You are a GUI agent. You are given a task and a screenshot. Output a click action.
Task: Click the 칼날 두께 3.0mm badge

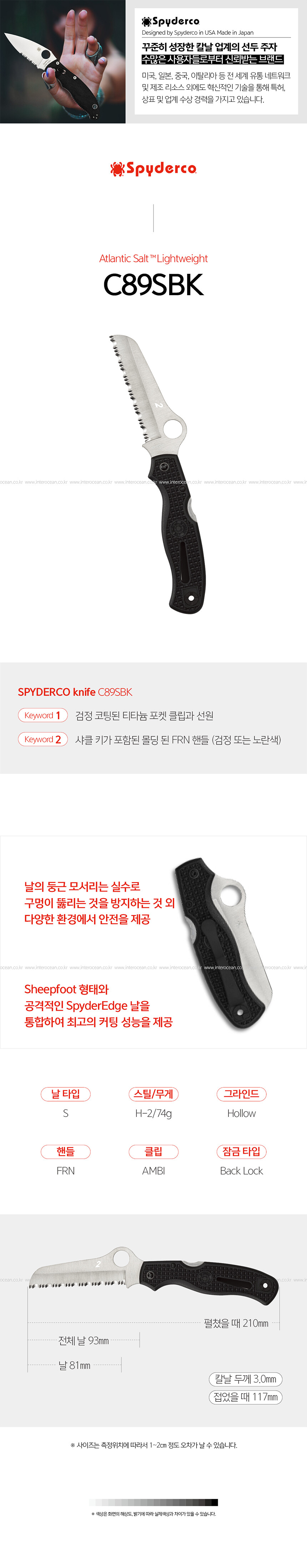pos(246,1379)
